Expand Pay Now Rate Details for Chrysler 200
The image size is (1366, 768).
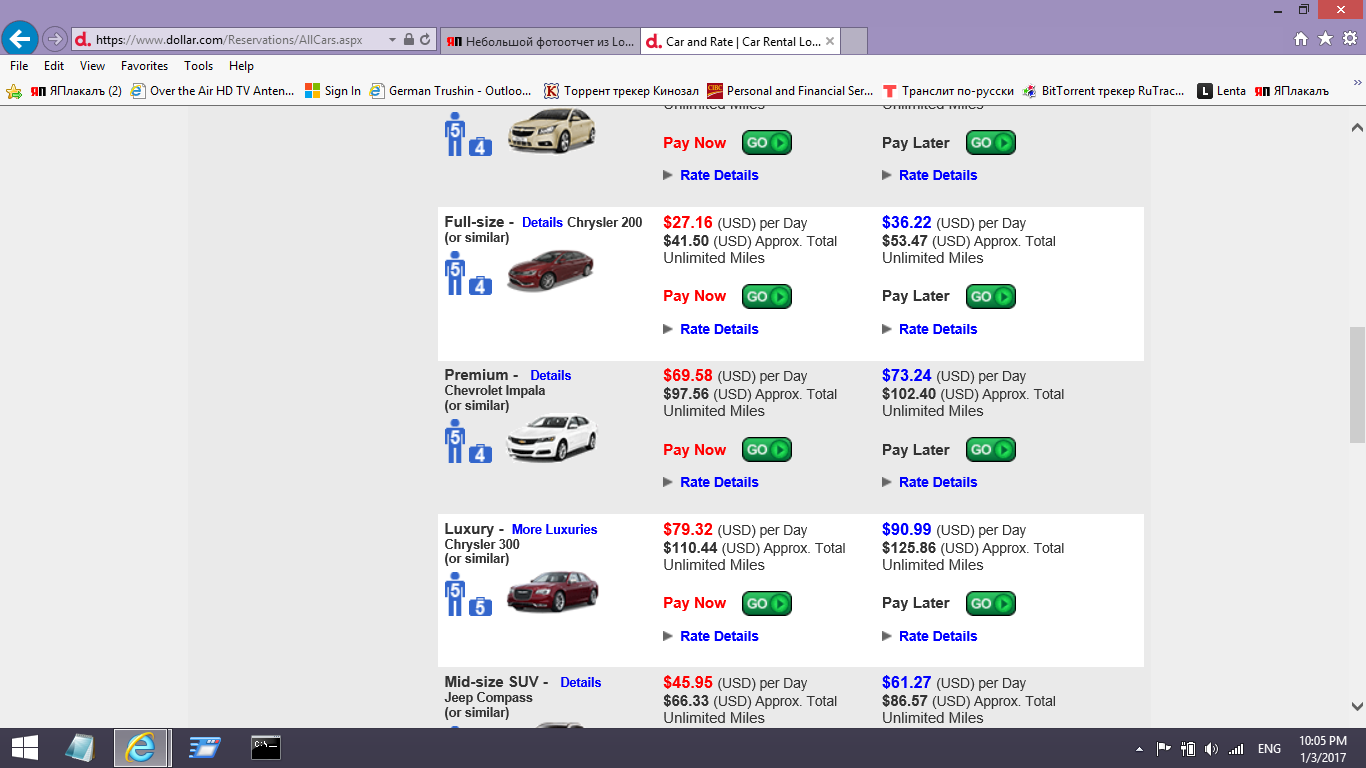click(x=711, y=329)
